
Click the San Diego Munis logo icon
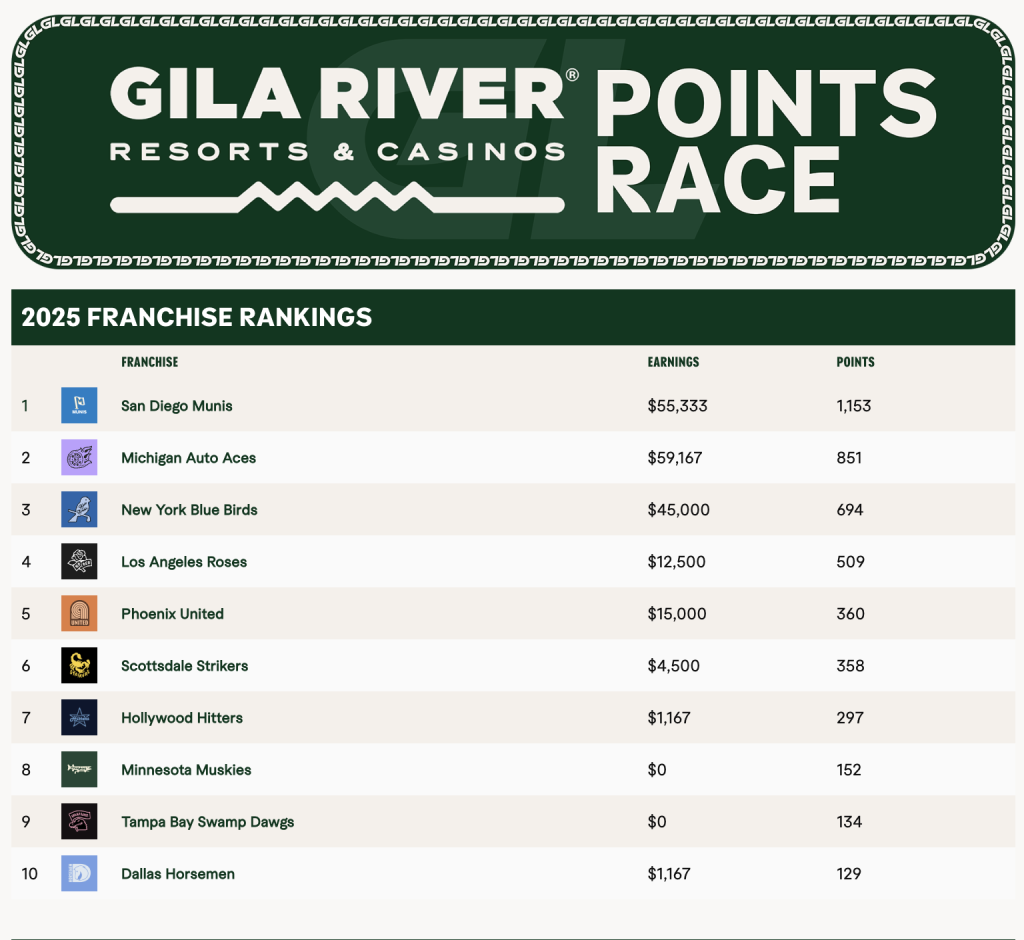pyautogui.click(x=79, y=405)
